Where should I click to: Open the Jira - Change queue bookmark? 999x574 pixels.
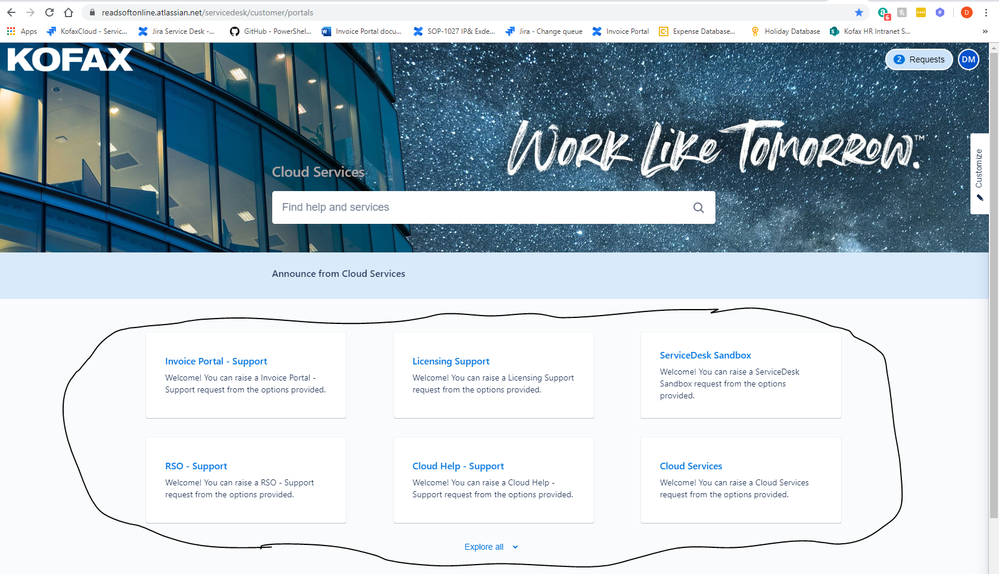(x=543, y=31)
